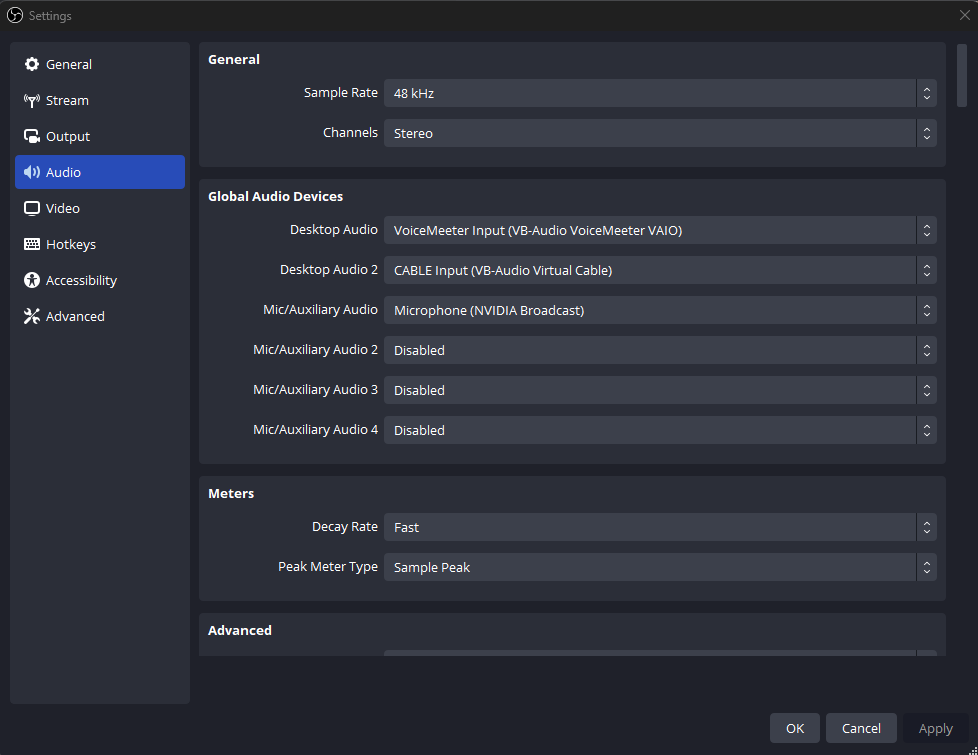This screenshot has width=978, height=755.
Task: Change the Desktop Audio device selection
Action: pyautogui.click(x=660, y=230)
